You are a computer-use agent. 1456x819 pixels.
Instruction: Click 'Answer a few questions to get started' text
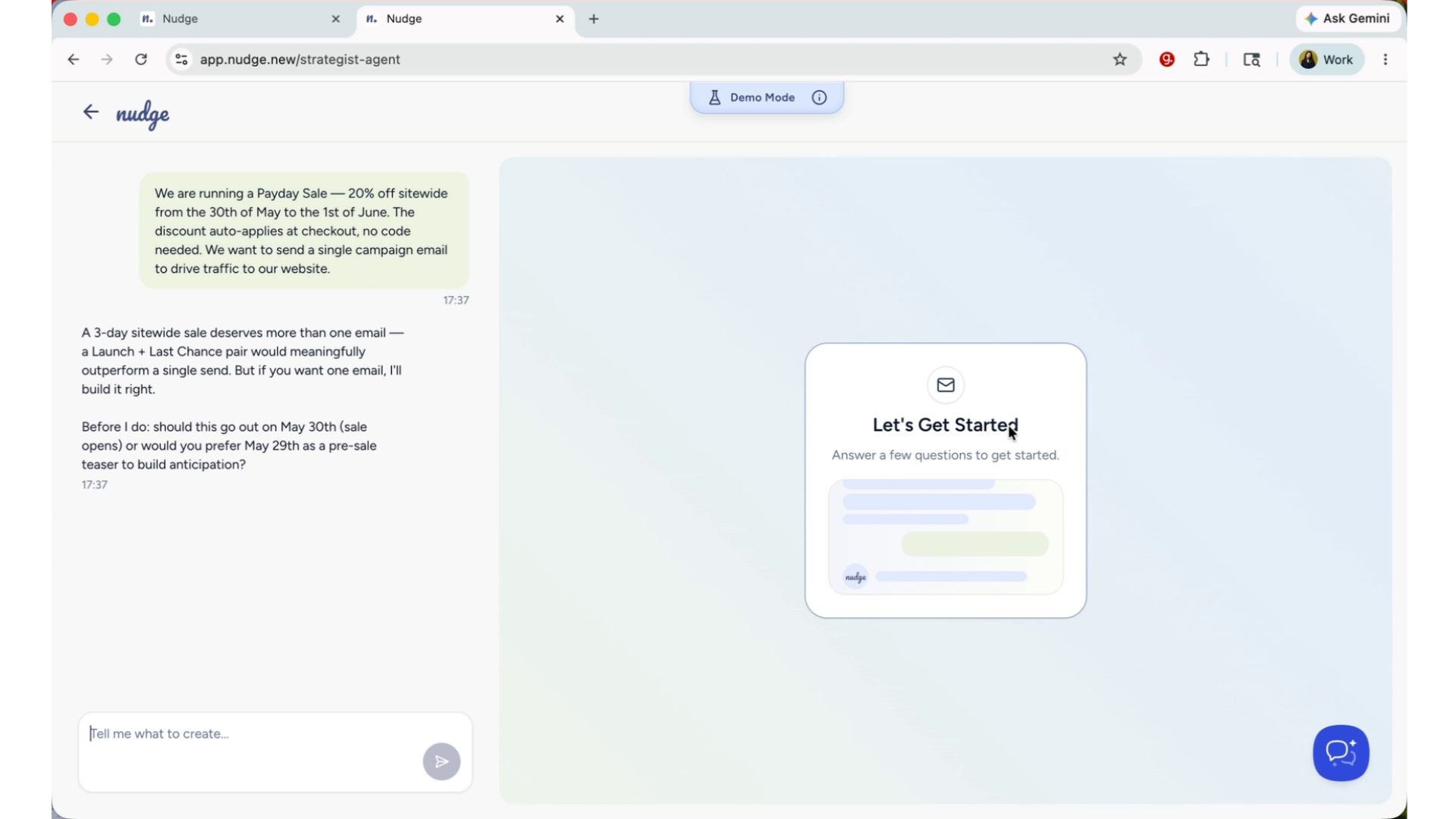pyautogui.click(x=946, y=455)
